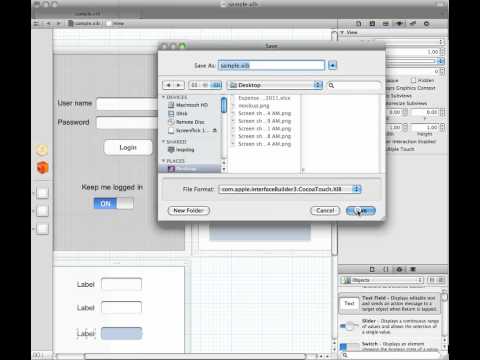Switch Save dialog to icon view

(194, 85)
